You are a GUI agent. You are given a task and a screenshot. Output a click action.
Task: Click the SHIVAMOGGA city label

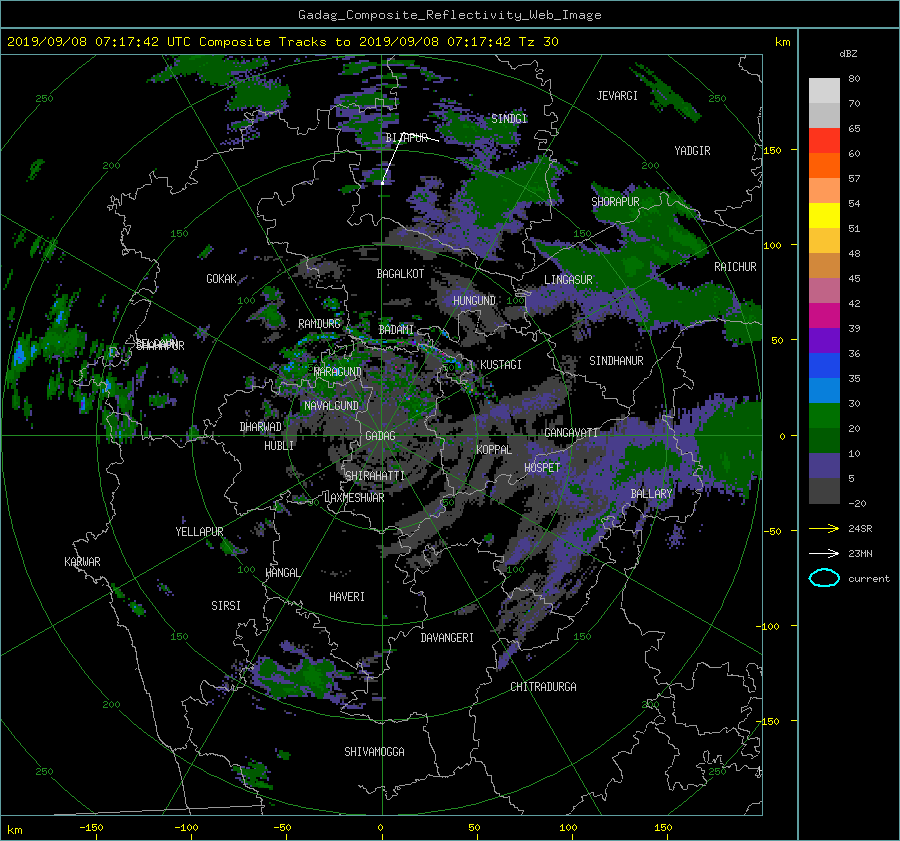pyautogui.click(x=374, y=751)
